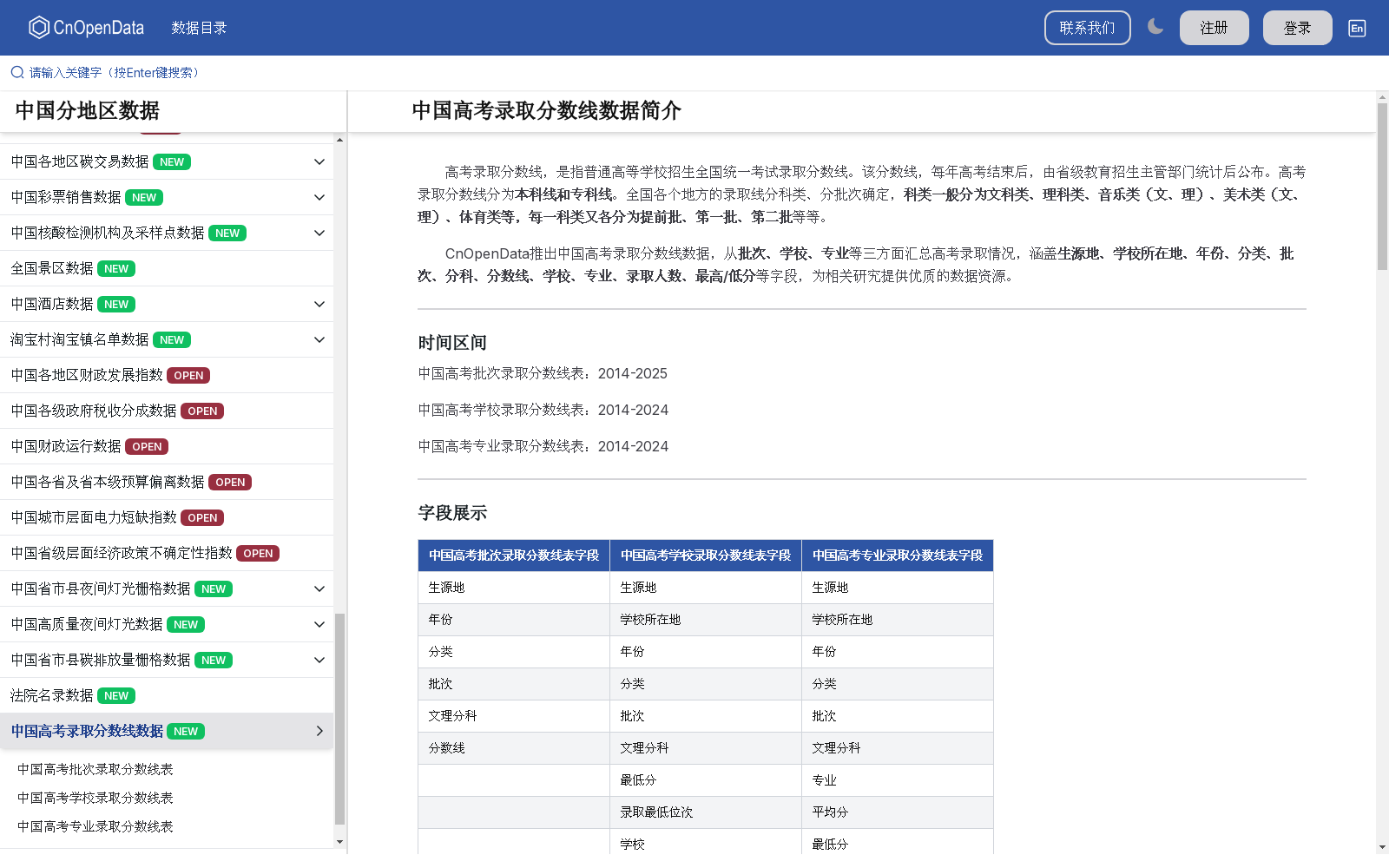The height and width of the screenshot is (868, 1389).
Task: Select 中国高考批次录取分数线表
Action: pos(95,769)
